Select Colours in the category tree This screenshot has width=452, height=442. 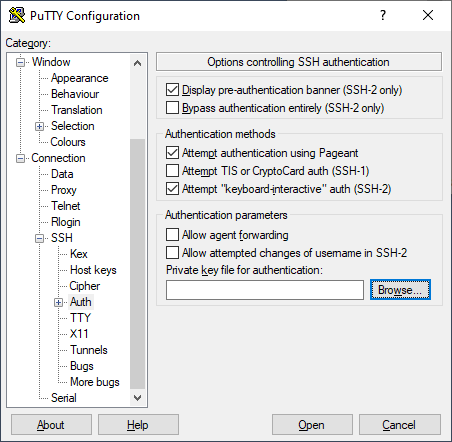(68, 142)
